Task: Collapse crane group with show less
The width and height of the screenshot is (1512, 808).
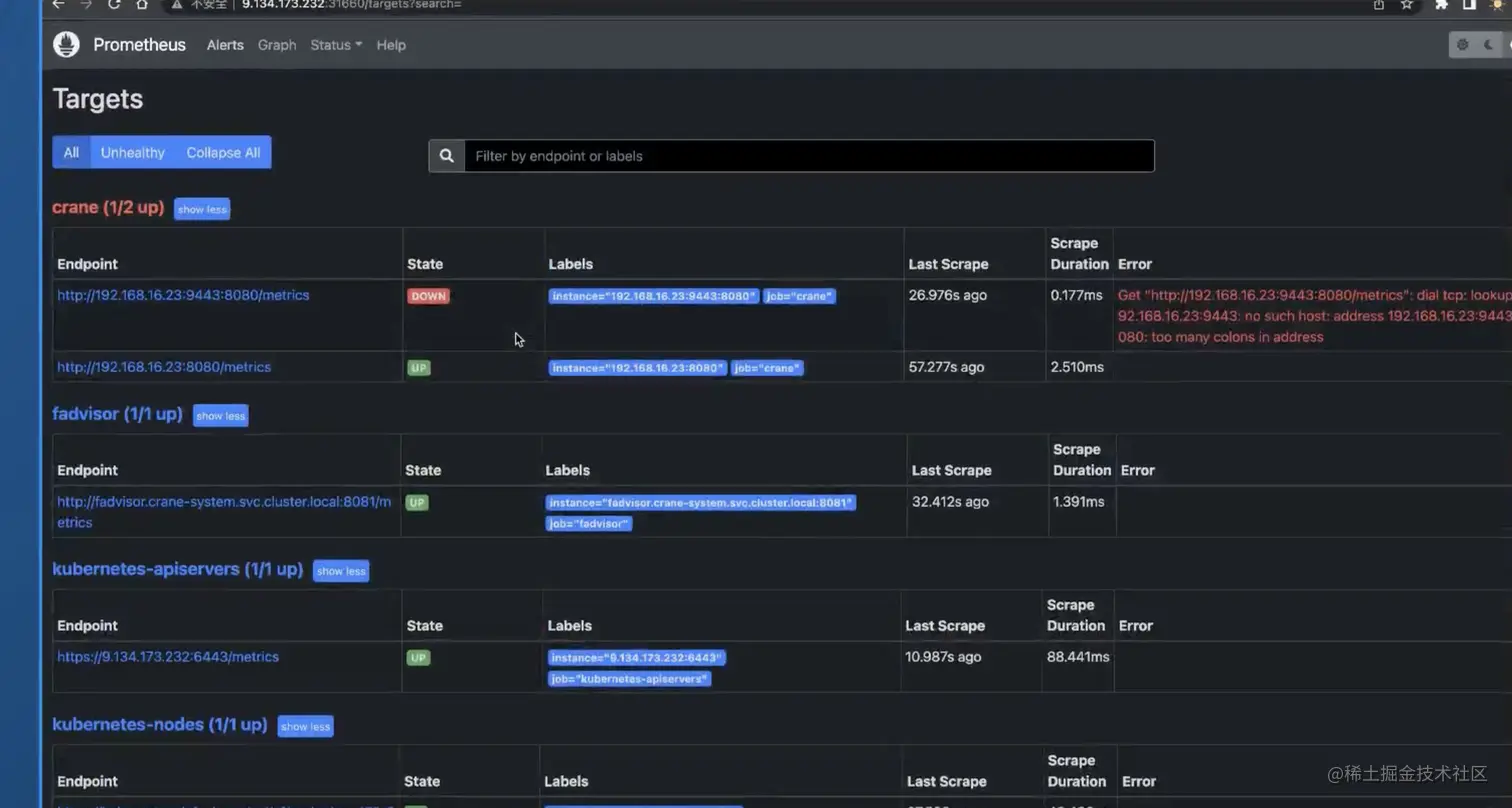Action: point(202,209)
